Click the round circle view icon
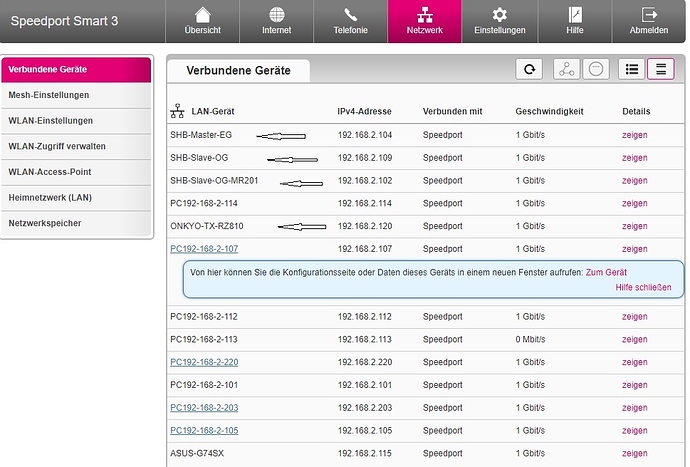Screen dimensions: 690x467 point(596,69)
